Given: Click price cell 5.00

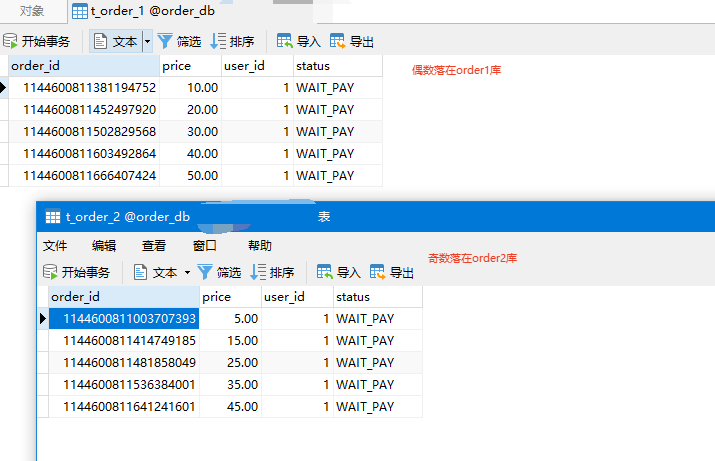Looking at the screenshot, I should 231,319.
